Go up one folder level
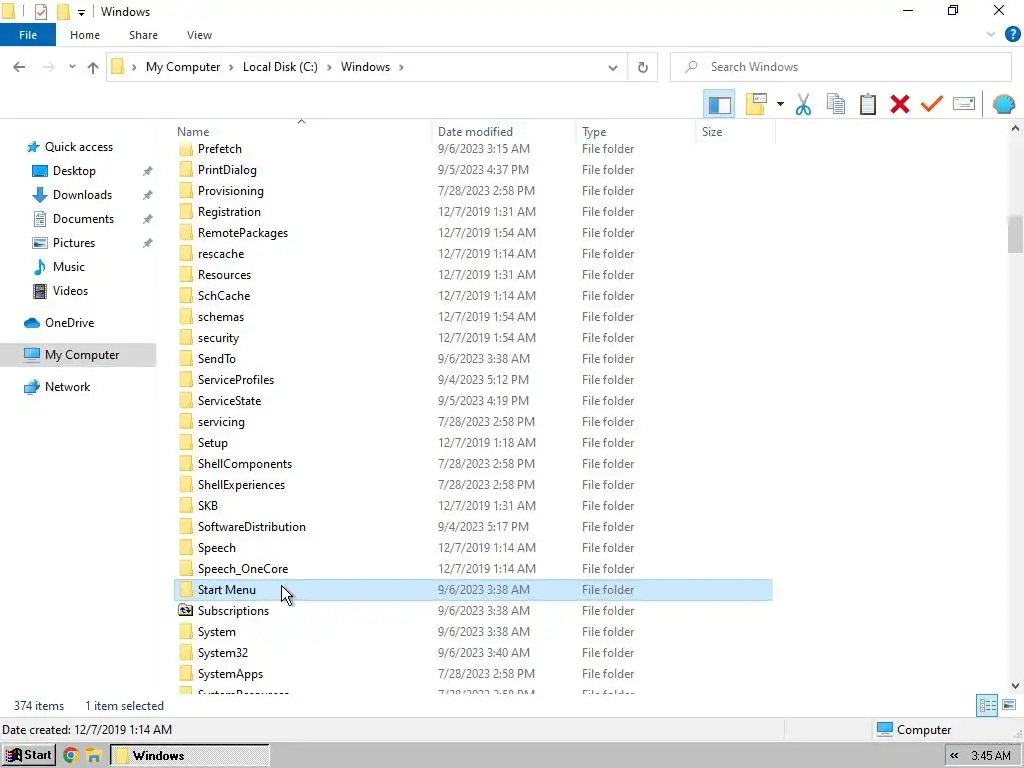 (x=93, y=67)
